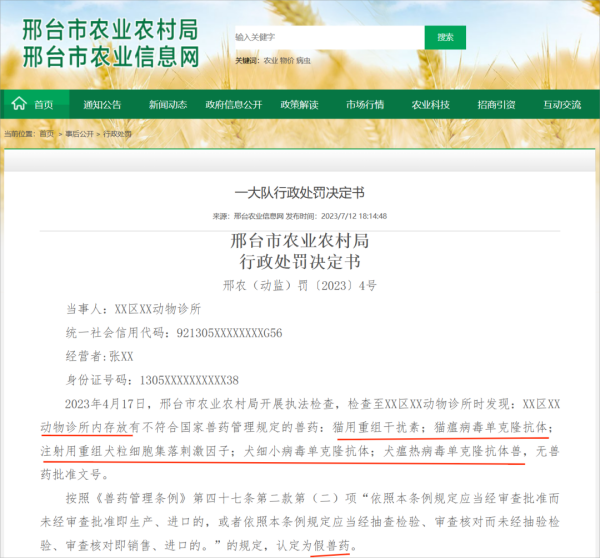Click underlined text 假兽药
Viewport: 600px width, 558px height.
(331, 546)
